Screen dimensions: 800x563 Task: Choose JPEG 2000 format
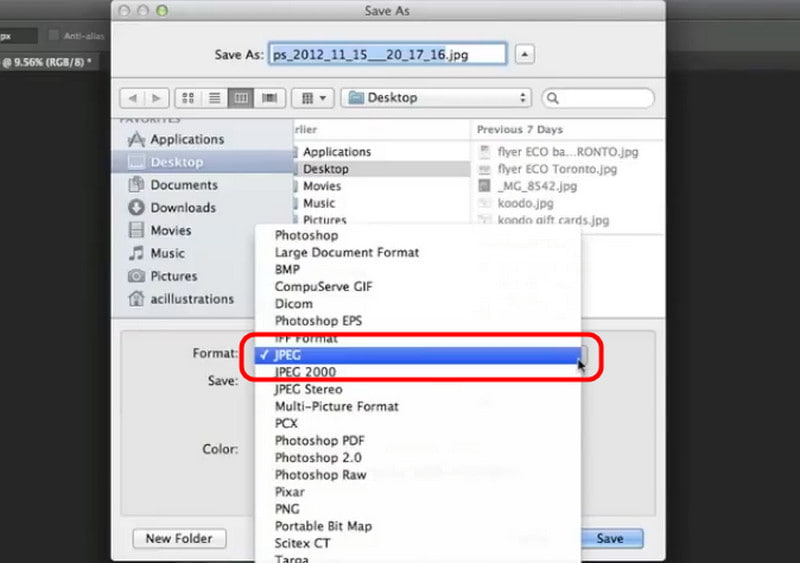tap(417, 372)
